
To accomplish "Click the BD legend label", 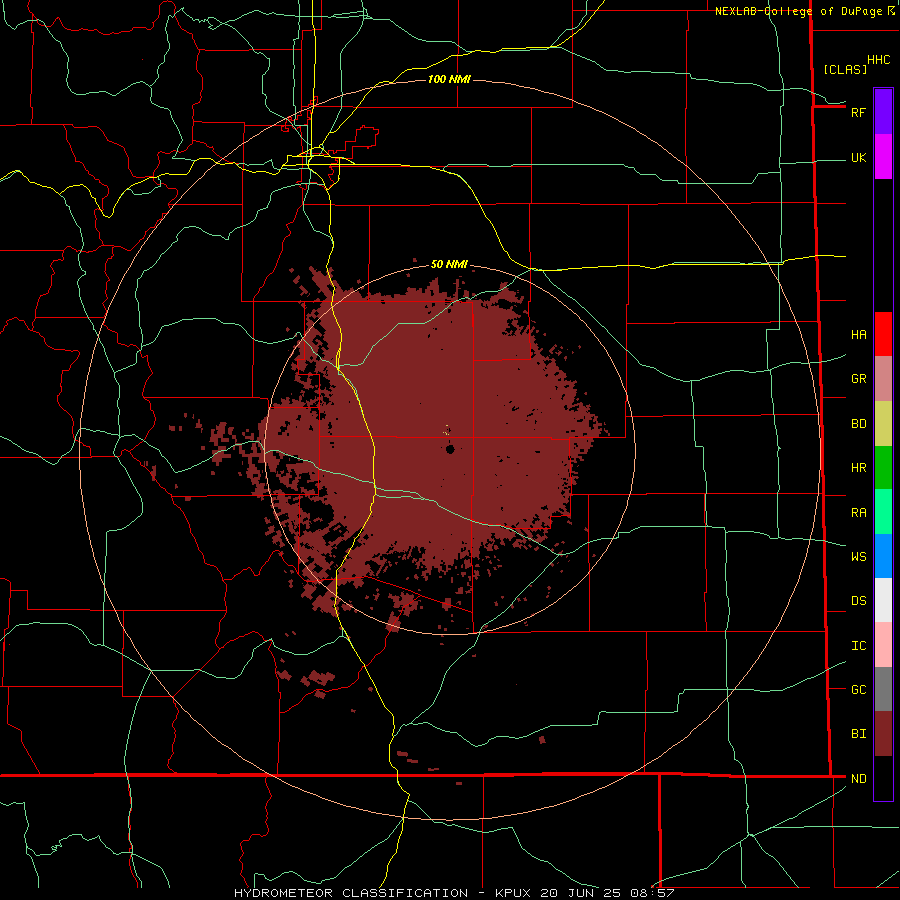I will click(x=858, y=424).
